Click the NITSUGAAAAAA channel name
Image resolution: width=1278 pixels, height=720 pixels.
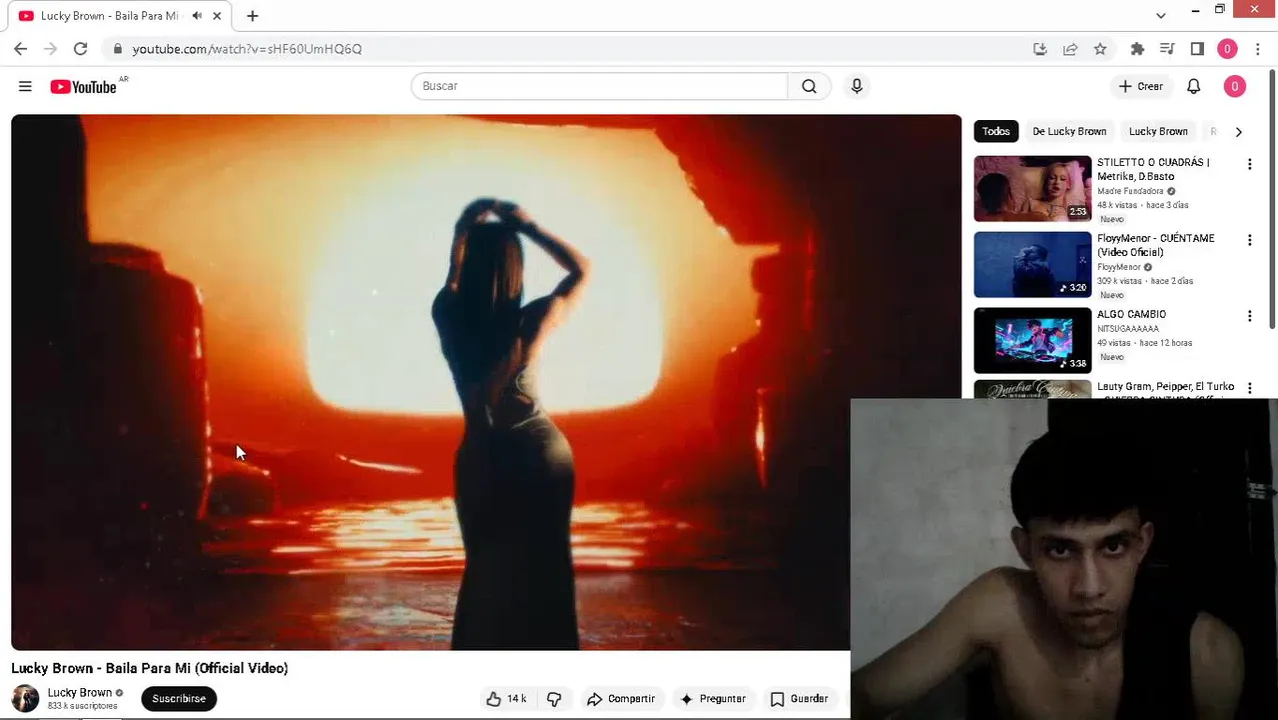point(1127,329)
